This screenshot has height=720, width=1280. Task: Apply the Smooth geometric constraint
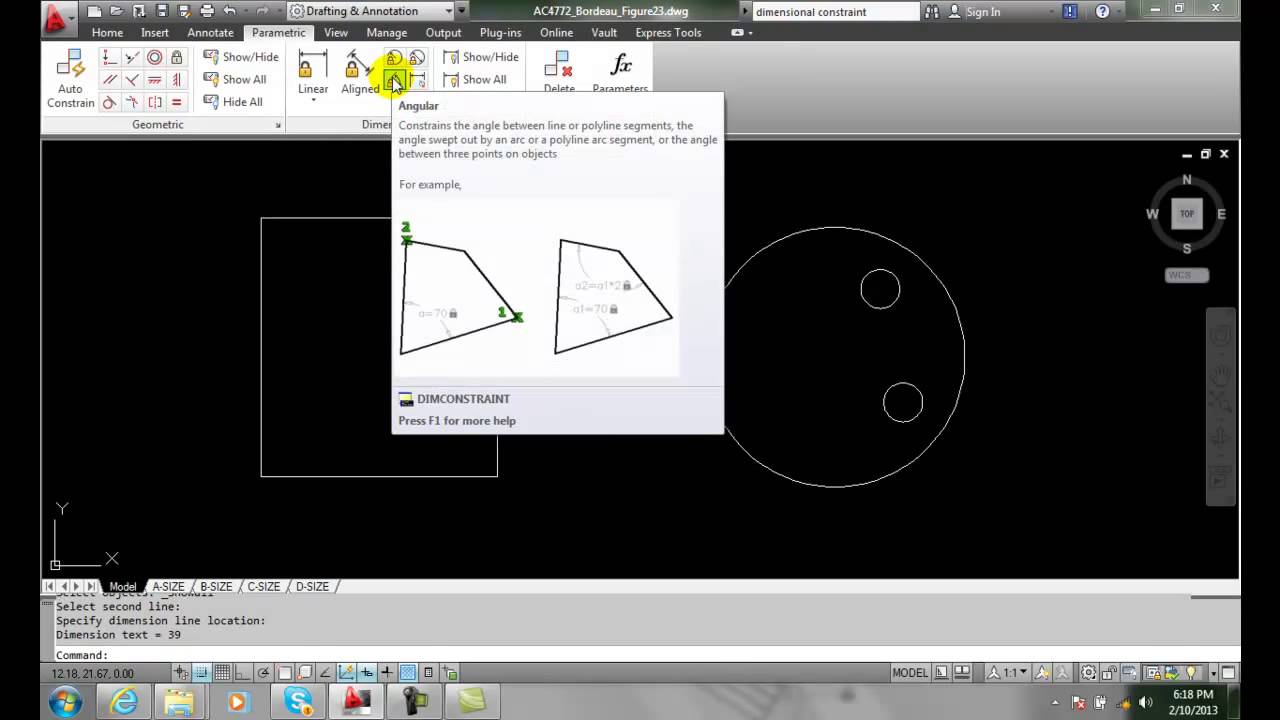[x=132, y=102]
